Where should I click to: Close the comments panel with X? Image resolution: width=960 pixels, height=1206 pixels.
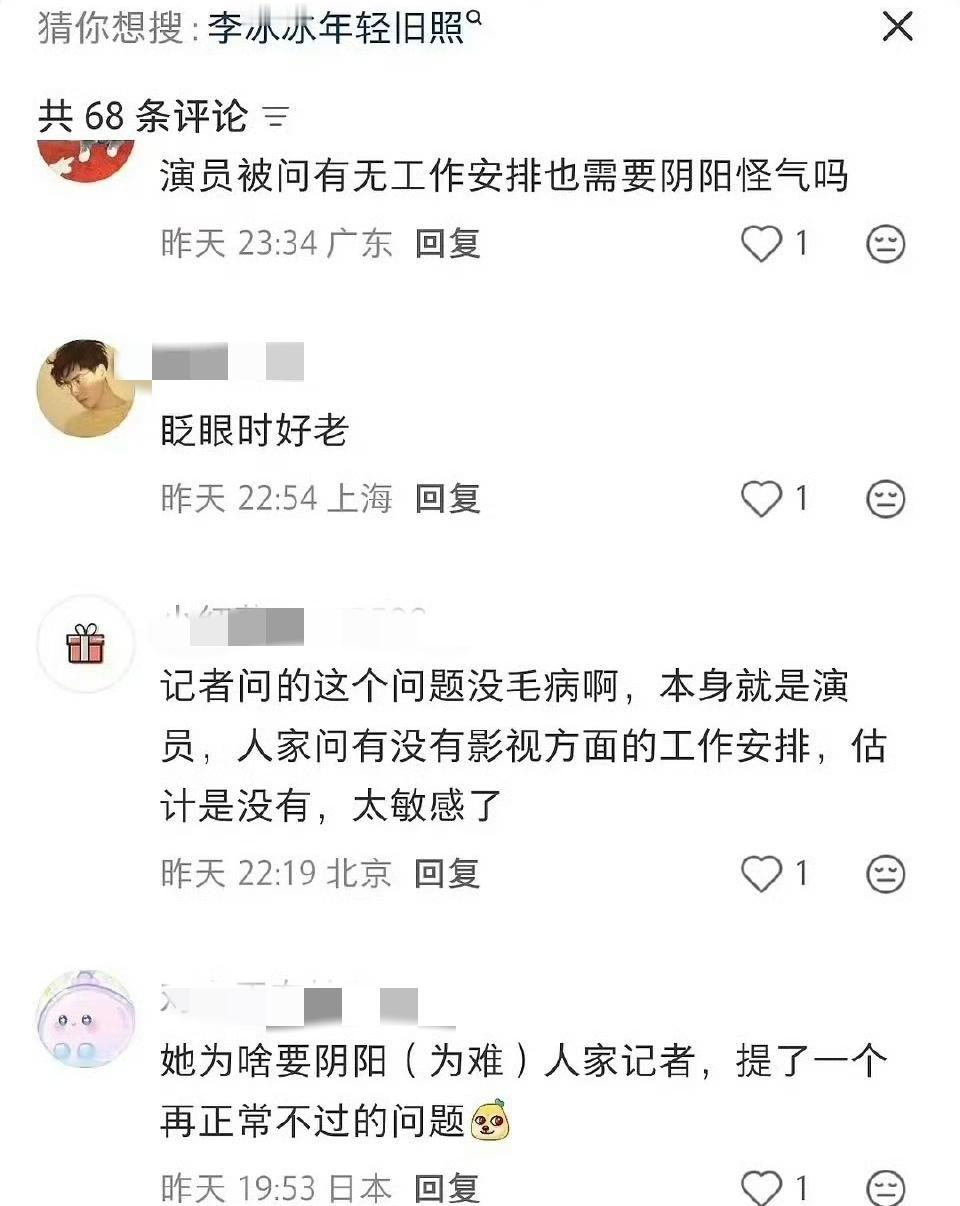(897, 27)
